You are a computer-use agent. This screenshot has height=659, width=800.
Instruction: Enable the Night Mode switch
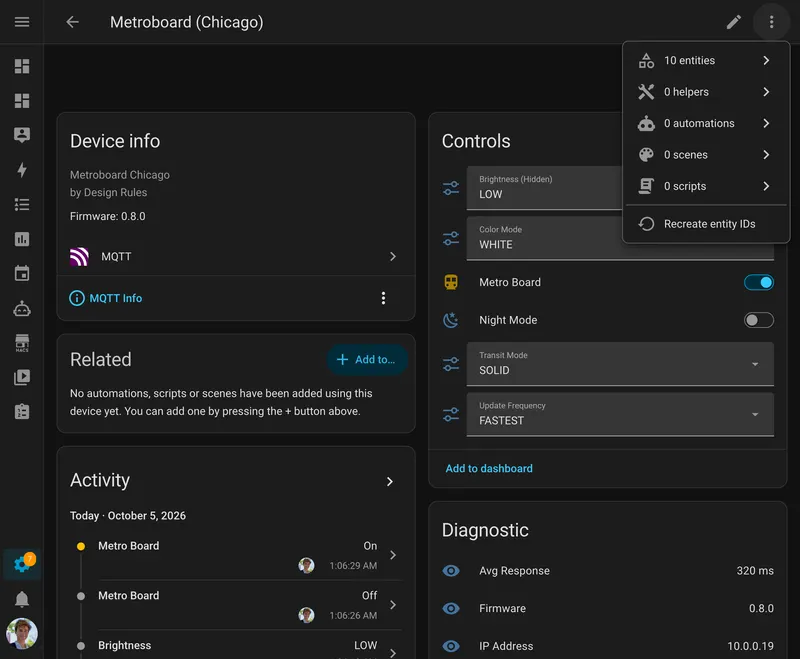759,320
